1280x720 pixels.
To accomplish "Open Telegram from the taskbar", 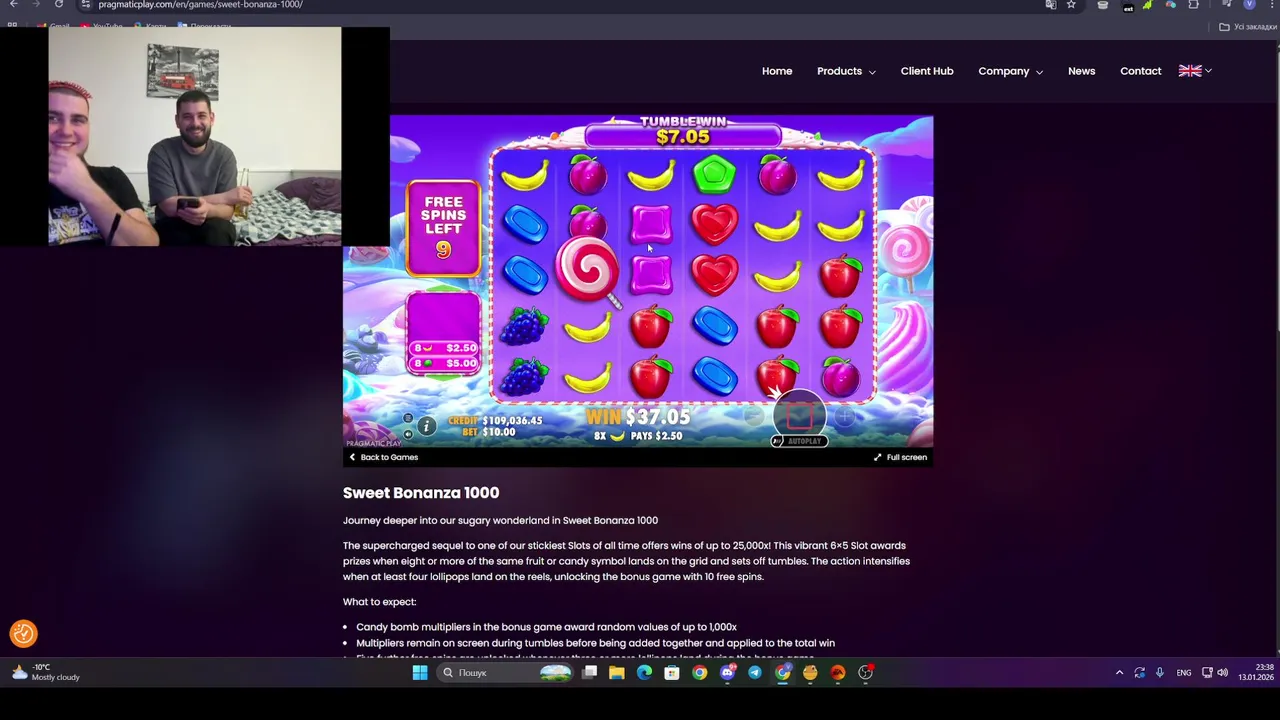I will [755, 673].
